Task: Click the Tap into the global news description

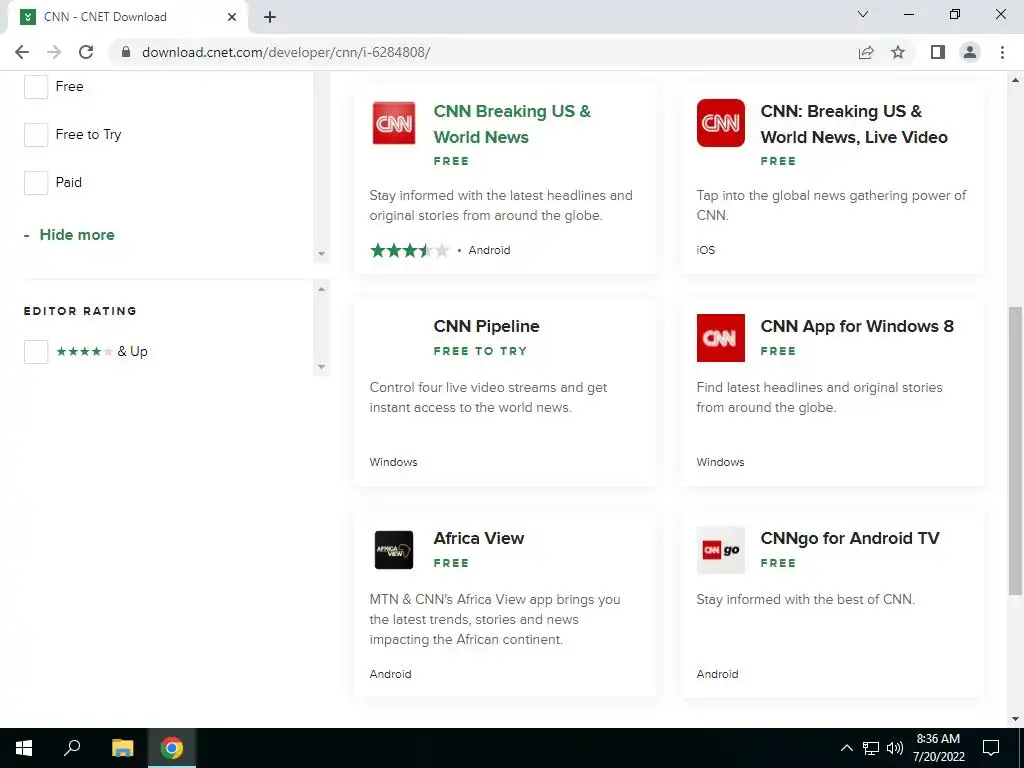Action: click(831, 205)
